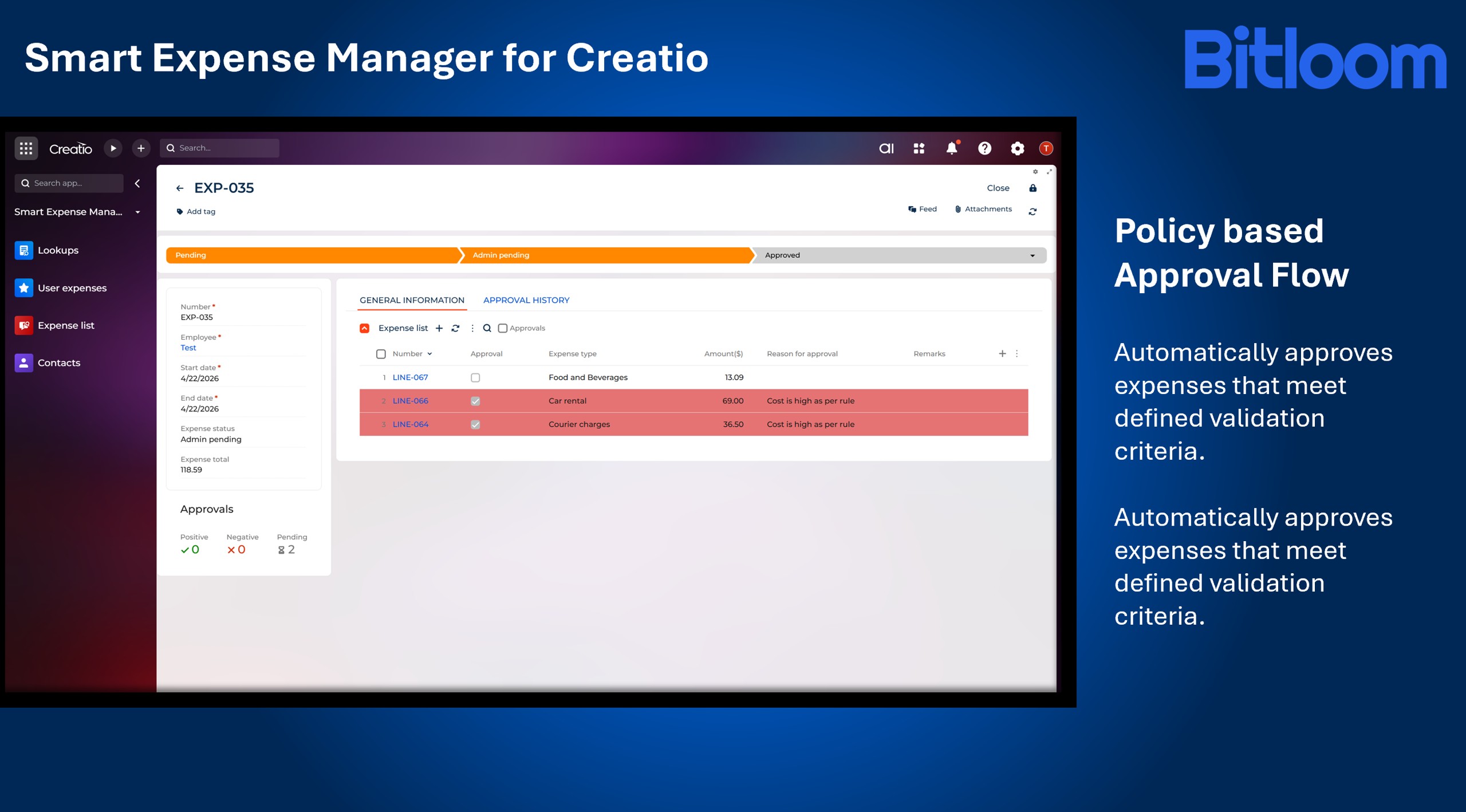Viewport: 1466px width, 812px height.
Task: Open the LINE-066 expense link
Action: 410,401
